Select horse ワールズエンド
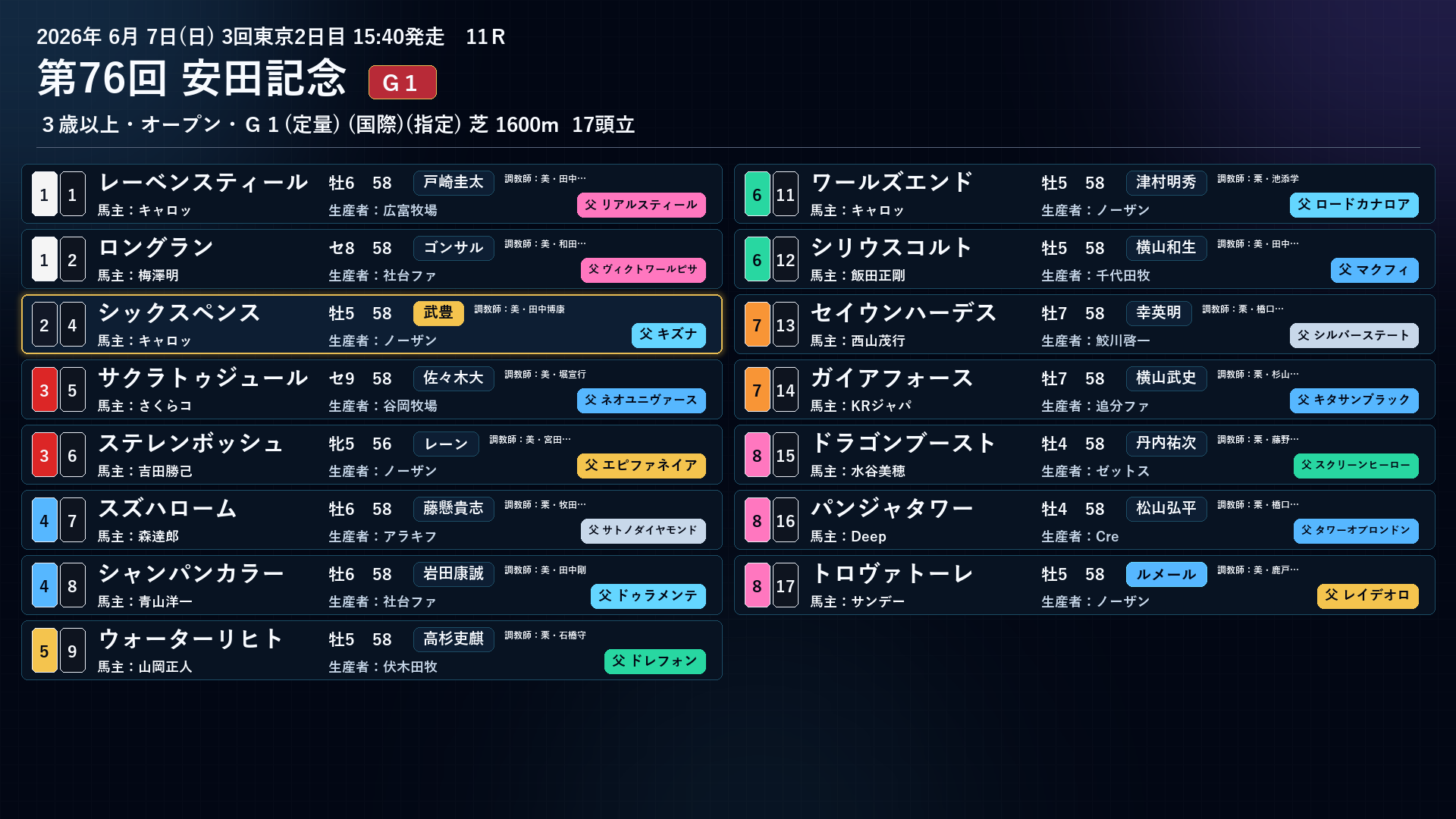This screenshot has width=1456, height=819. [x=892, y=183]
